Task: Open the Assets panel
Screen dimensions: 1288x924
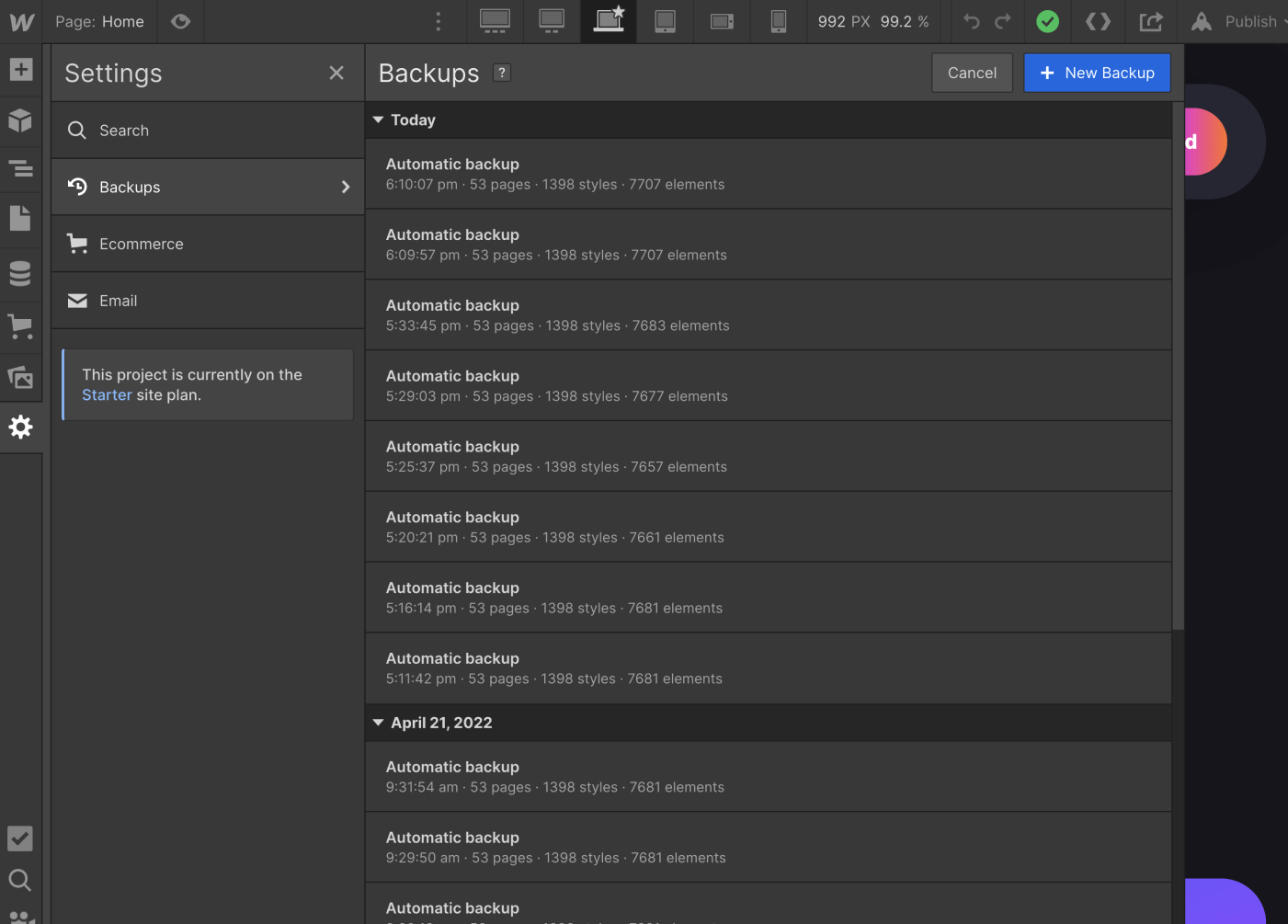Action: (21, 379)
